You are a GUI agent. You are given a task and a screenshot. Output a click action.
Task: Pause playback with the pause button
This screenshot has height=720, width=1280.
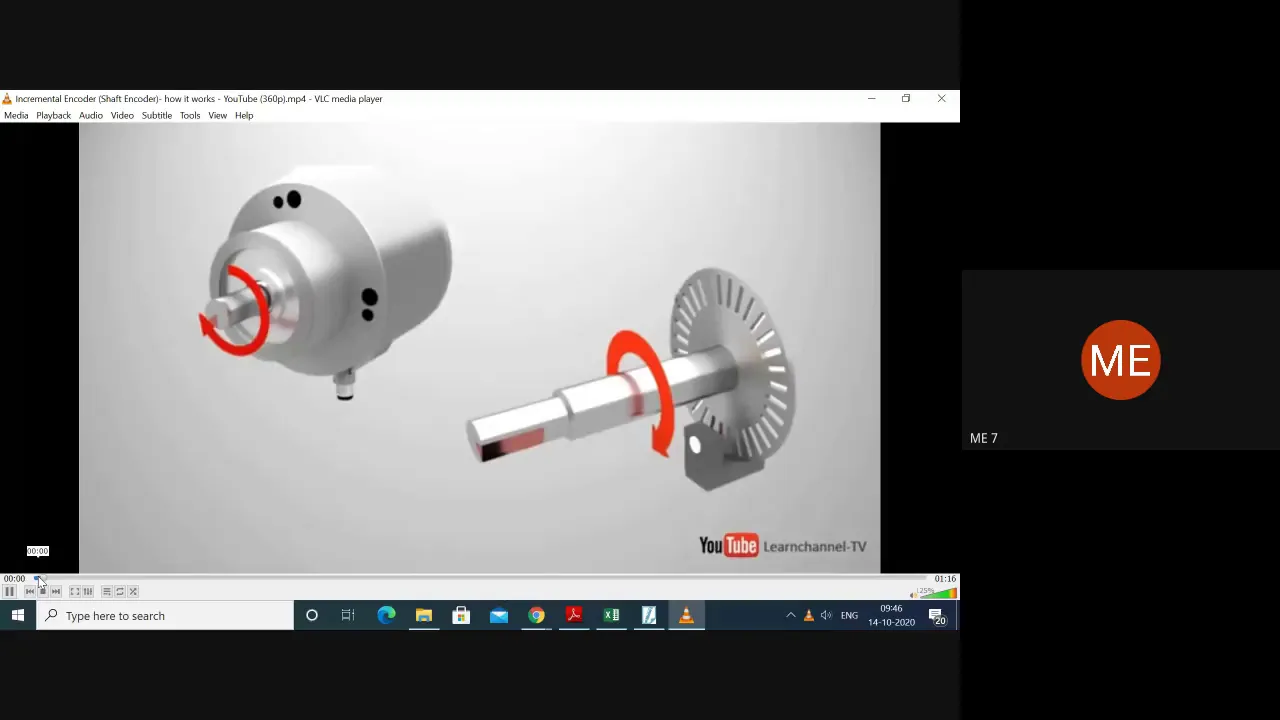(9, 591)
